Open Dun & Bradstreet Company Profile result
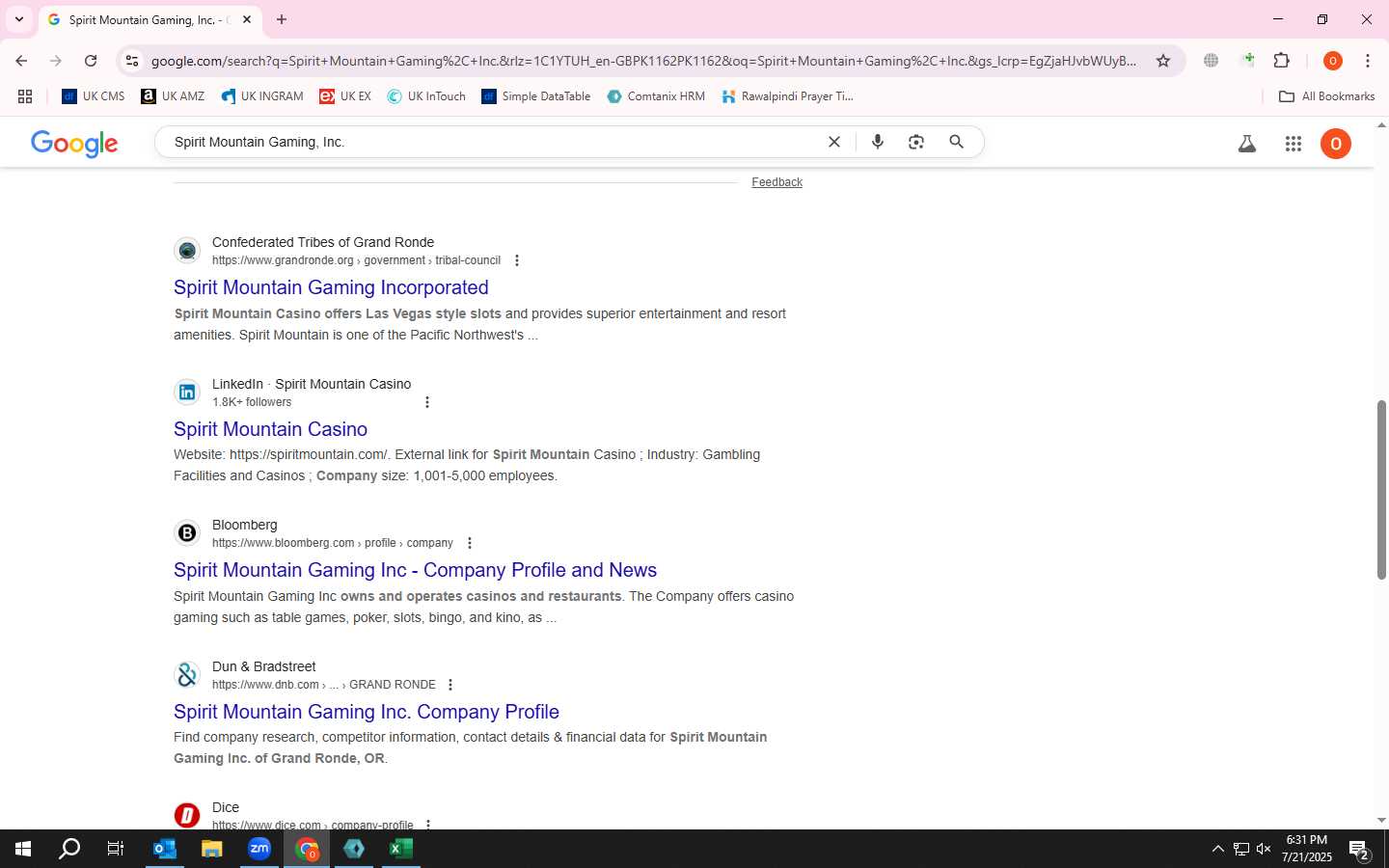 [367, 712]
